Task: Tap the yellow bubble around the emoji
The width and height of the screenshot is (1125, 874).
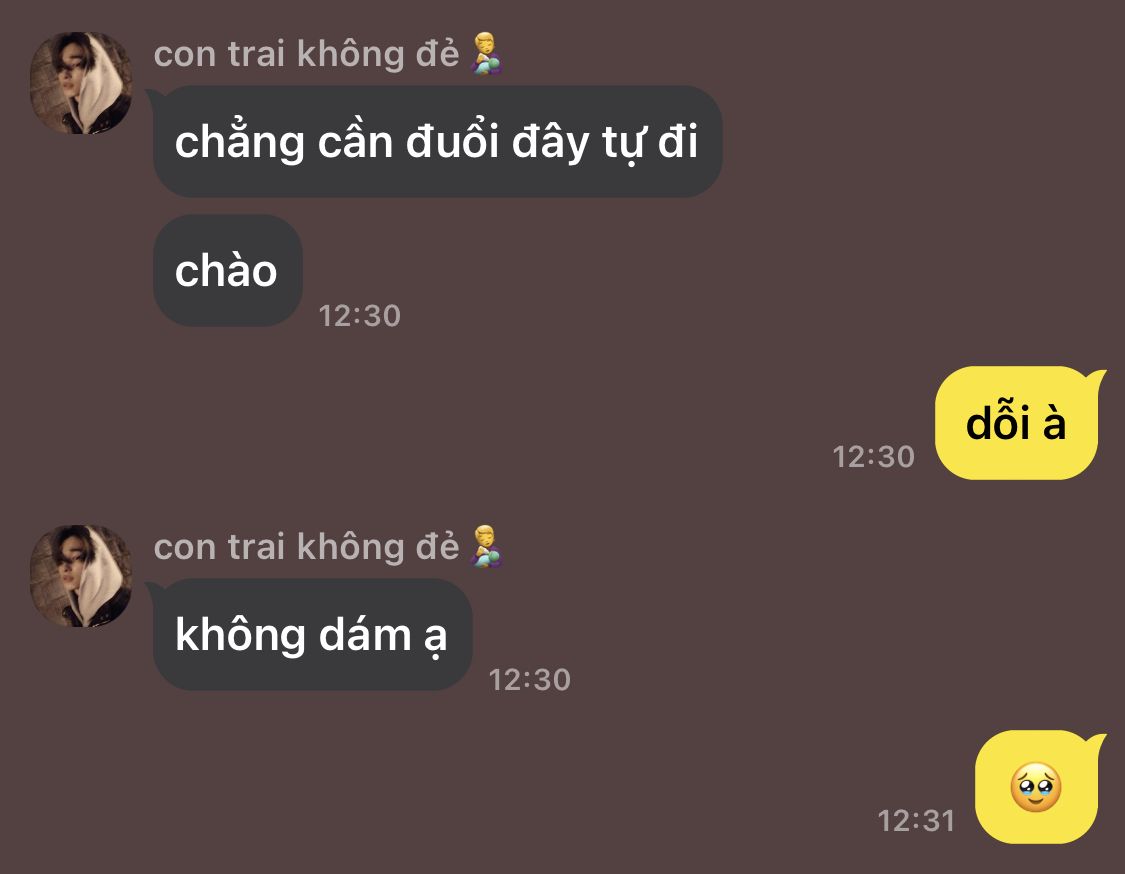Action: 1037,786
